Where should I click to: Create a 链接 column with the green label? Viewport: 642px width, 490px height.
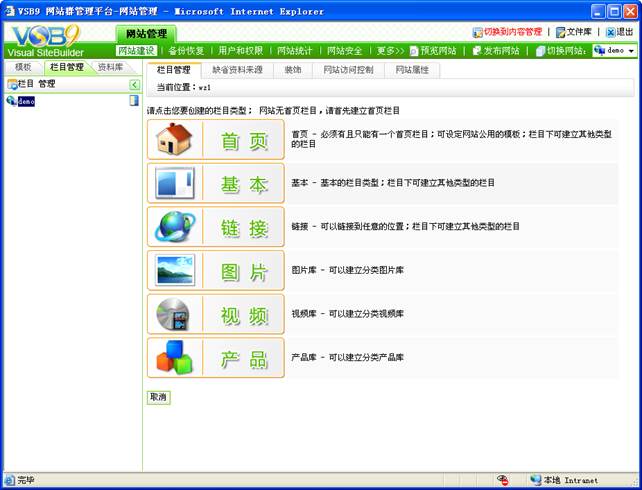point(244,228)
